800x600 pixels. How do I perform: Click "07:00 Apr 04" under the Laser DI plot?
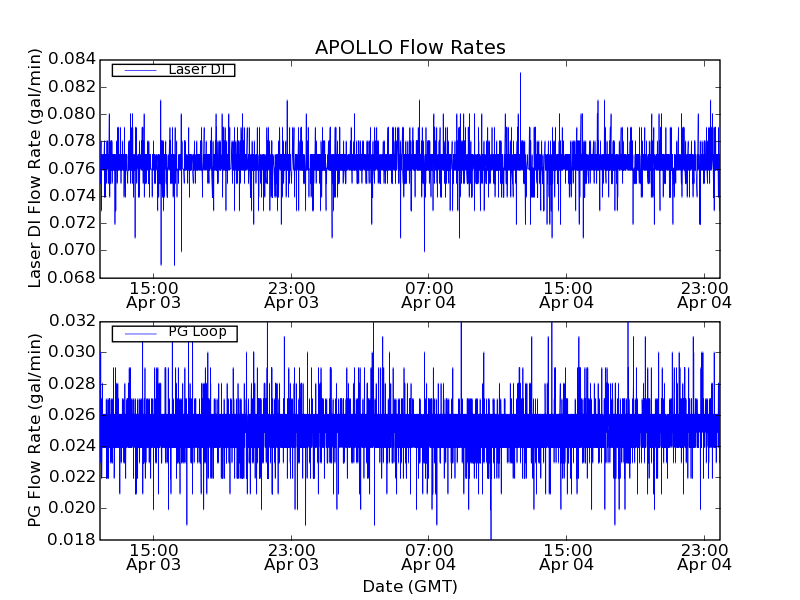[x=429, y=295]
